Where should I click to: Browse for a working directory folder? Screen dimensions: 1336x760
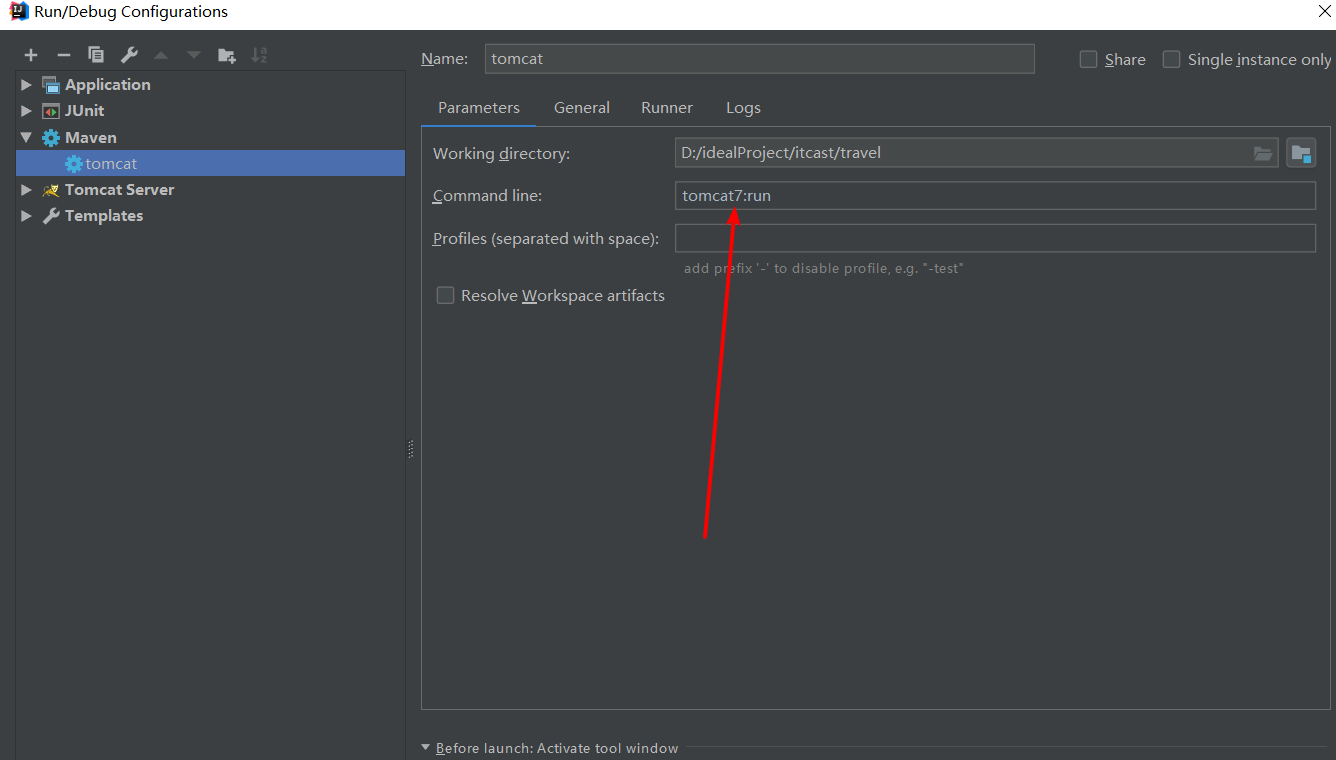[1263, 152]
